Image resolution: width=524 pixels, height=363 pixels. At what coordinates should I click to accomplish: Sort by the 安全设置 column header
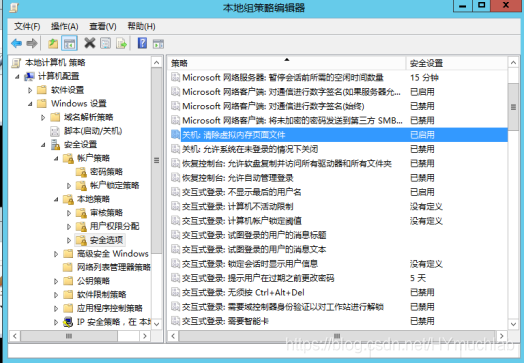(456, 63)
